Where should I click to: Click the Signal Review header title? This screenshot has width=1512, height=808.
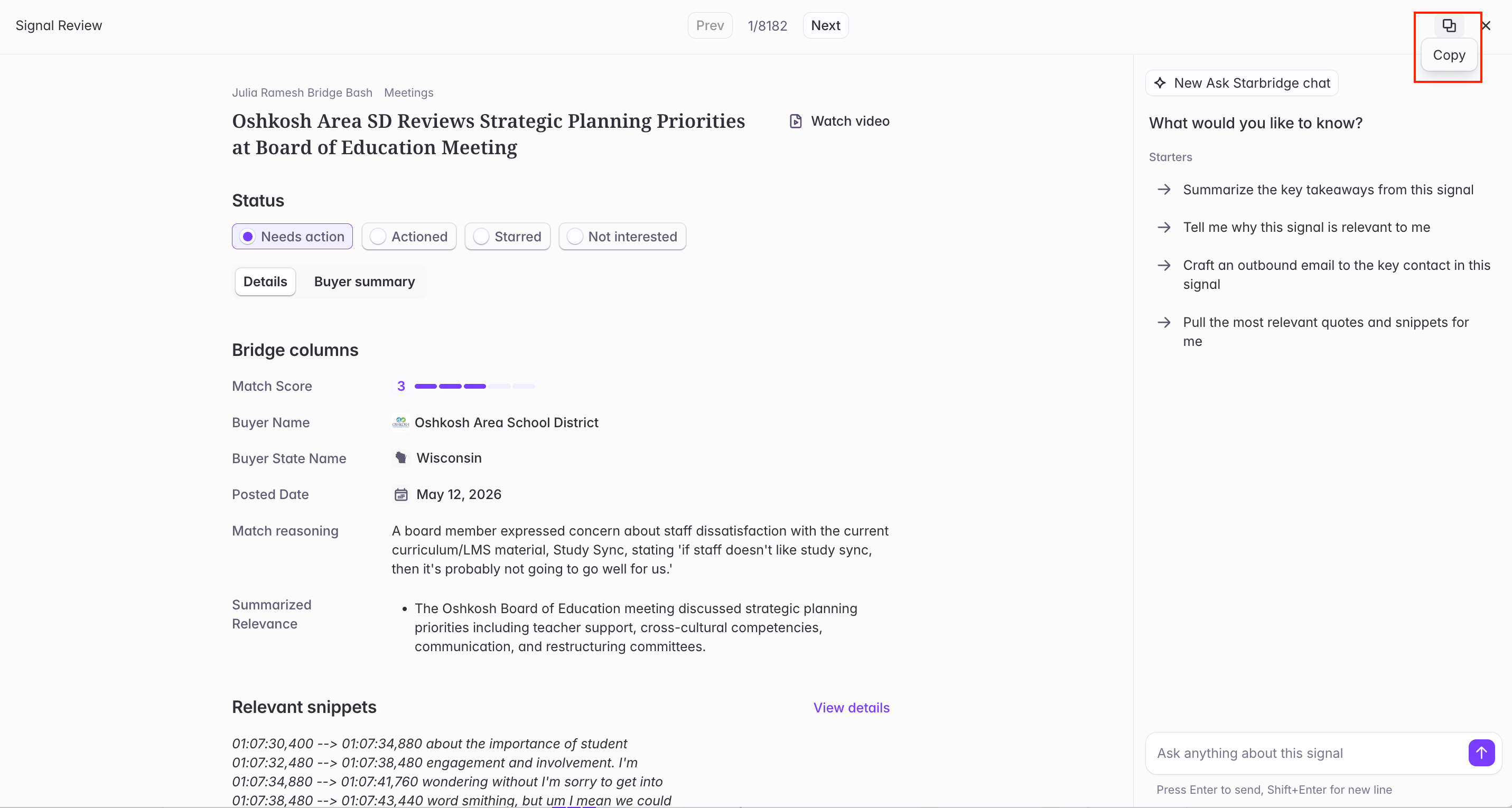59,25
